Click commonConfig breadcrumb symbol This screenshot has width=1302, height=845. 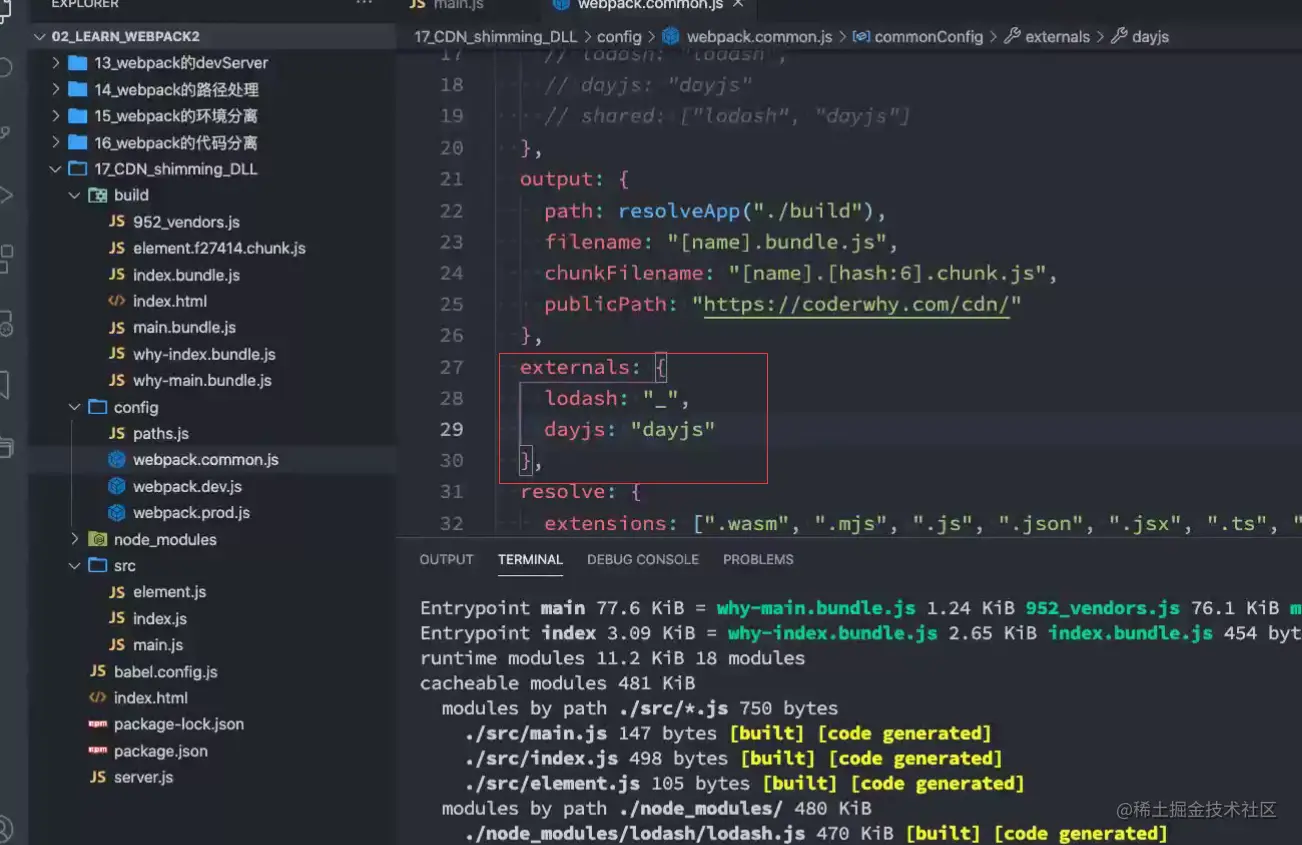coord(928,37)
